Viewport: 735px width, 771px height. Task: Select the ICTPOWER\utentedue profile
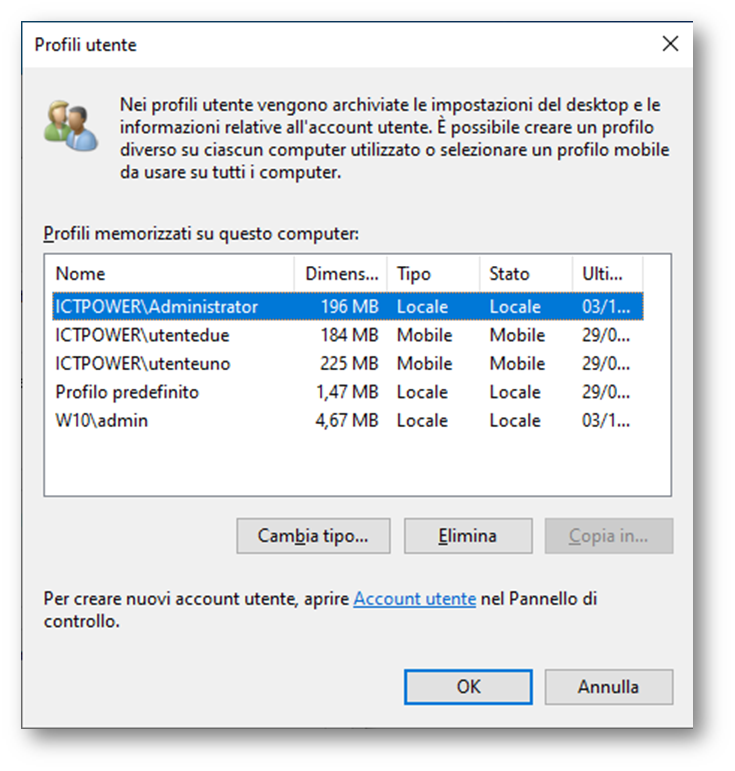pos(143,335)
